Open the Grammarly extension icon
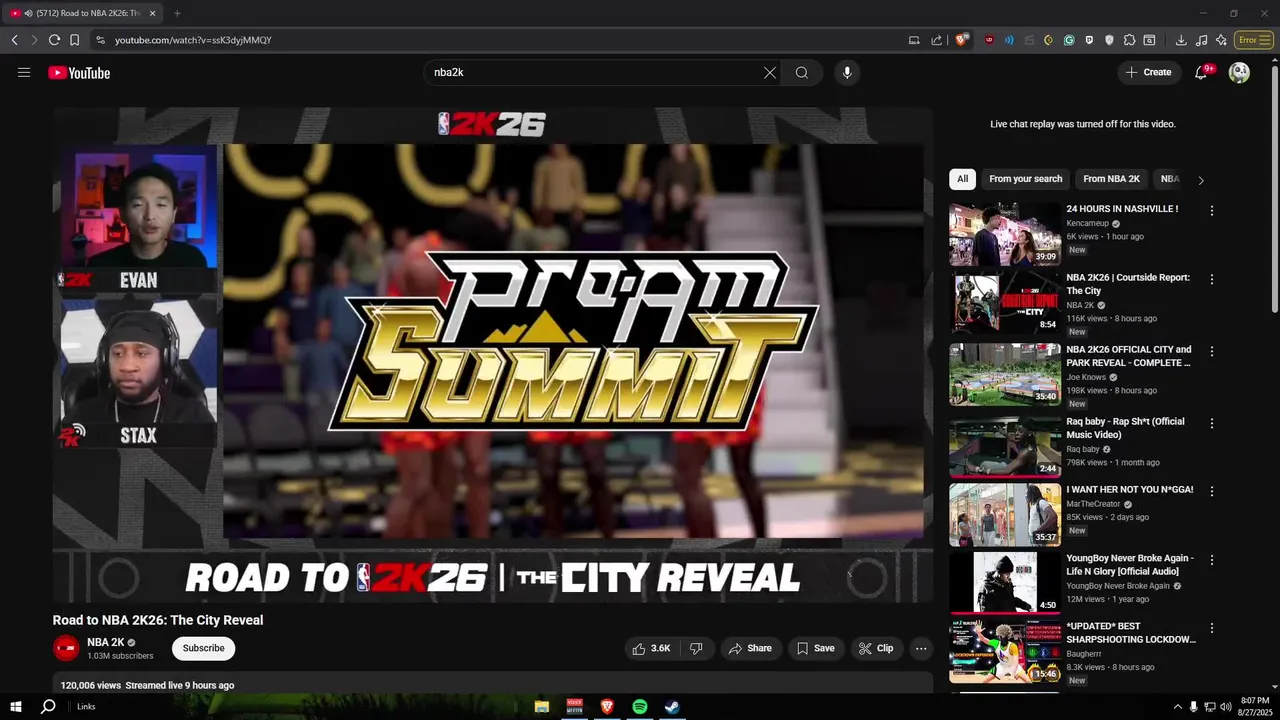Image resolution: width=1280 pixels, height=720 pixels. [x=1069, y=40]
